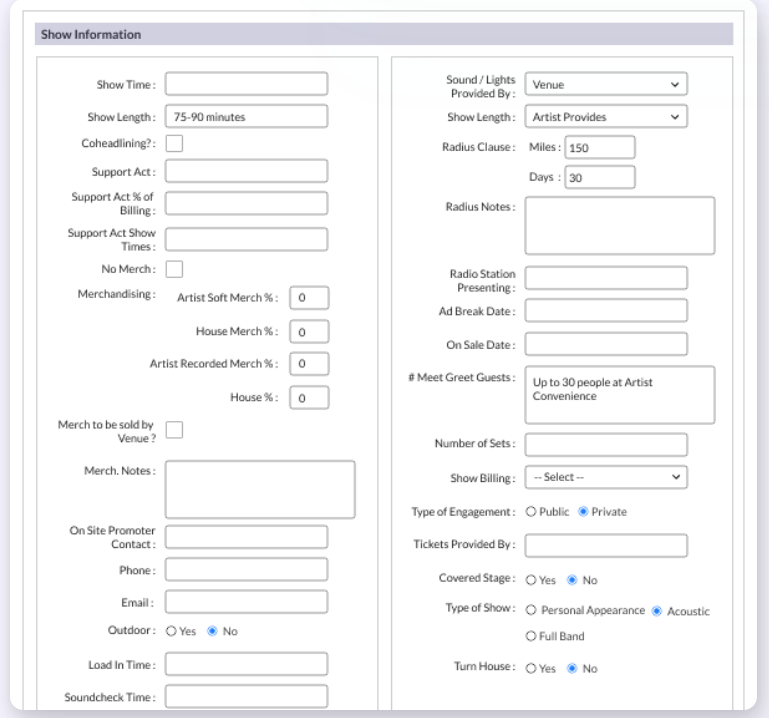Screen dimensions: 769x718
Task: Pick Personal Appearance show type
Action: 531,610
